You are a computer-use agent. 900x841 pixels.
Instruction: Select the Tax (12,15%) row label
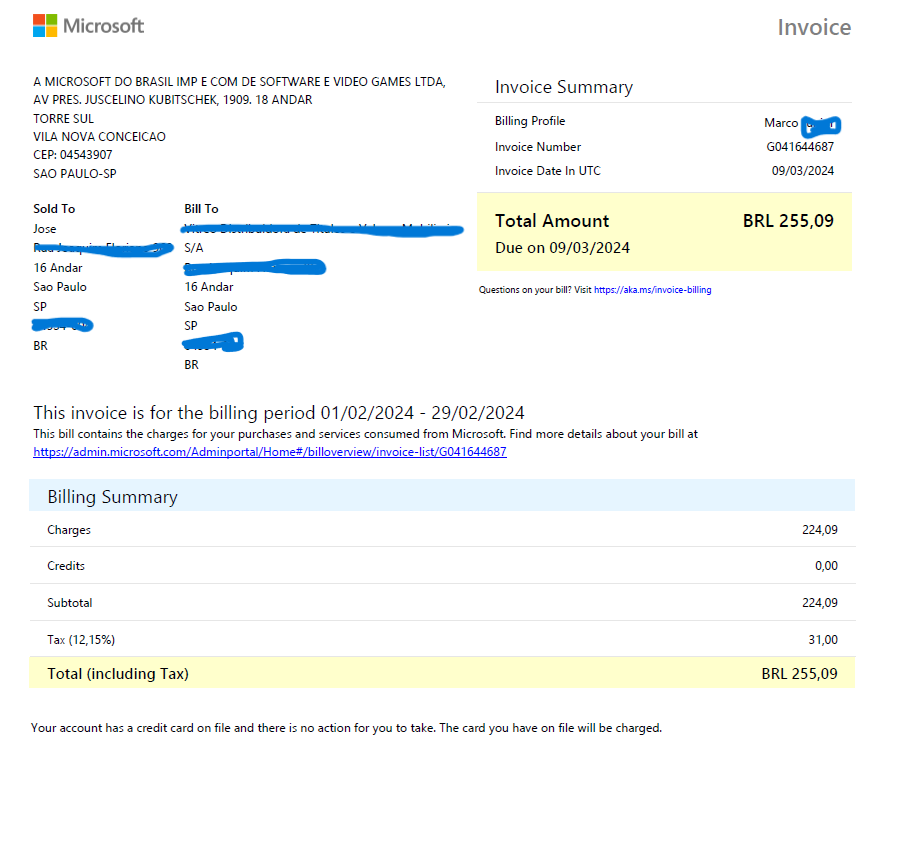click(x=81, y=640)
